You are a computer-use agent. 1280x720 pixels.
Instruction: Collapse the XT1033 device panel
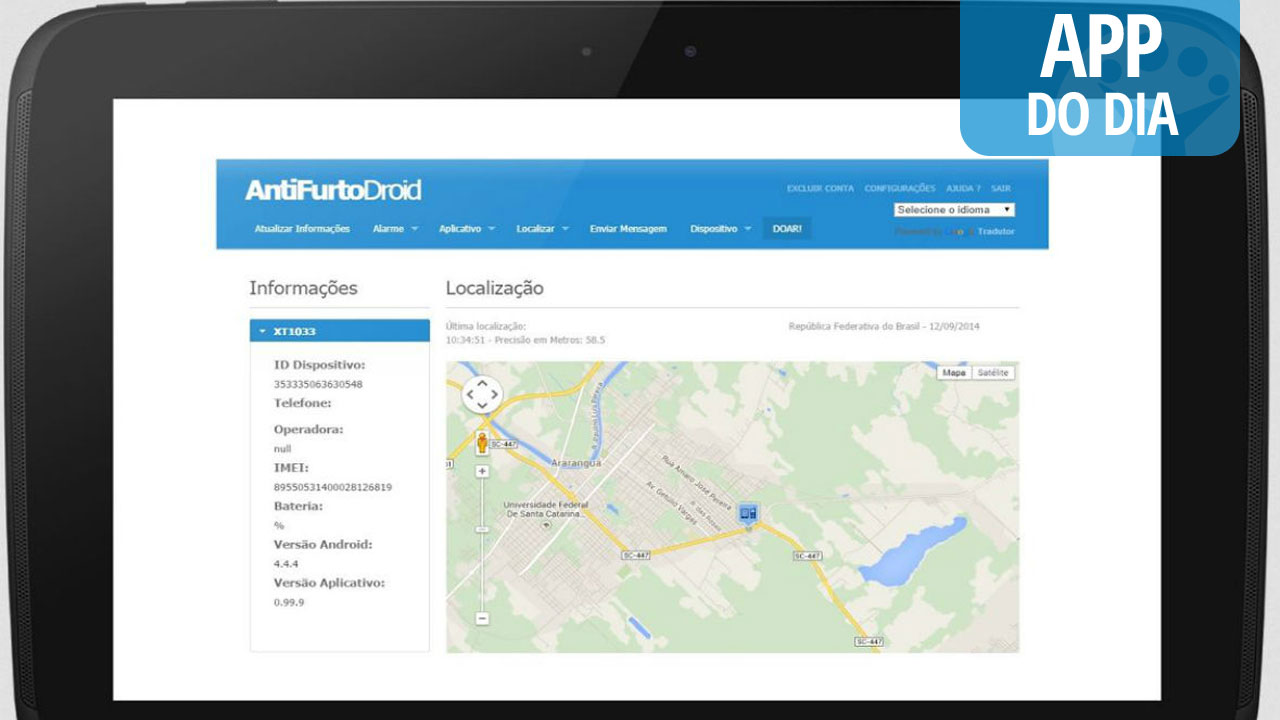point(263,330)
